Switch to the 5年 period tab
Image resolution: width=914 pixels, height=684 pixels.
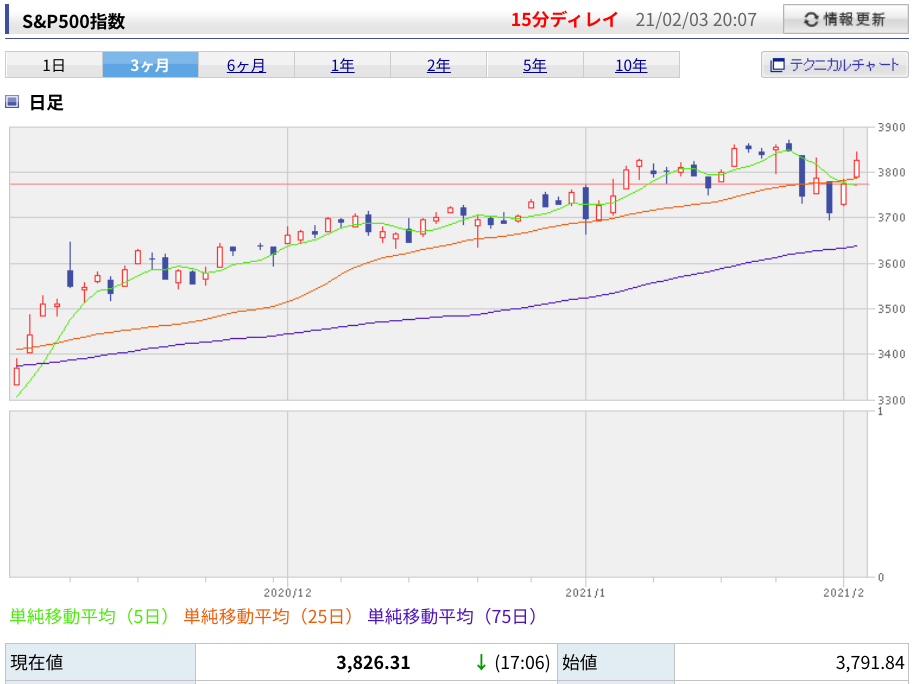point(535,65)
